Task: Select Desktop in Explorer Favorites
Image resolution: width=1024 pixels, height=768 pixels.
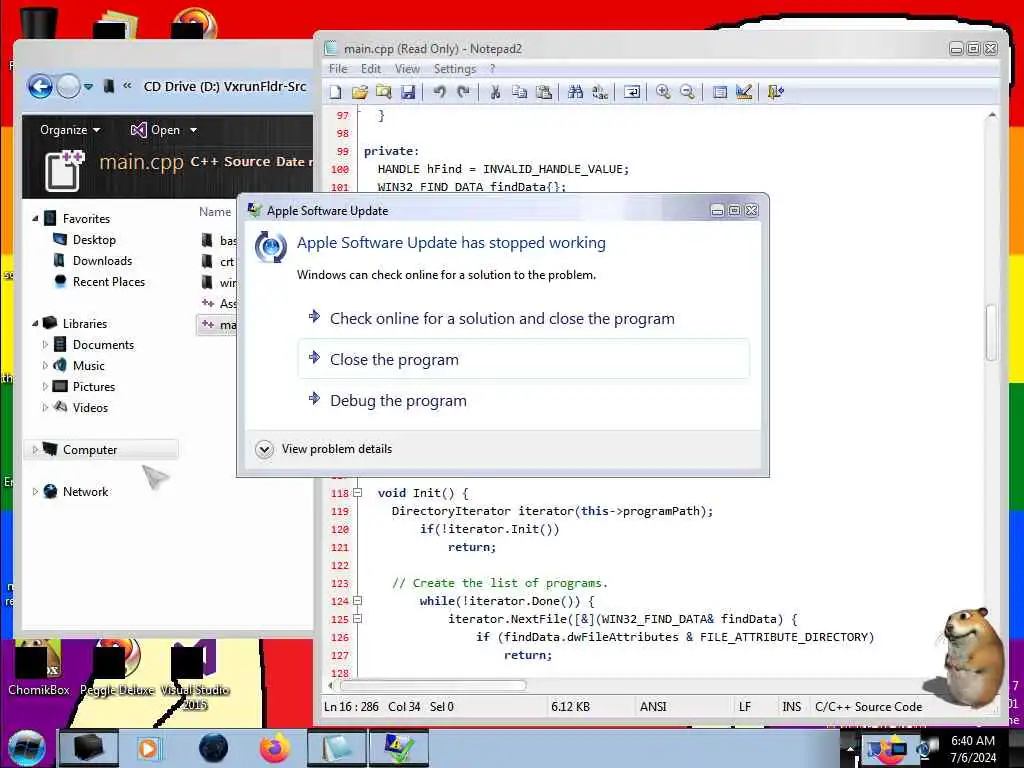Action: (x=94, y=240)
